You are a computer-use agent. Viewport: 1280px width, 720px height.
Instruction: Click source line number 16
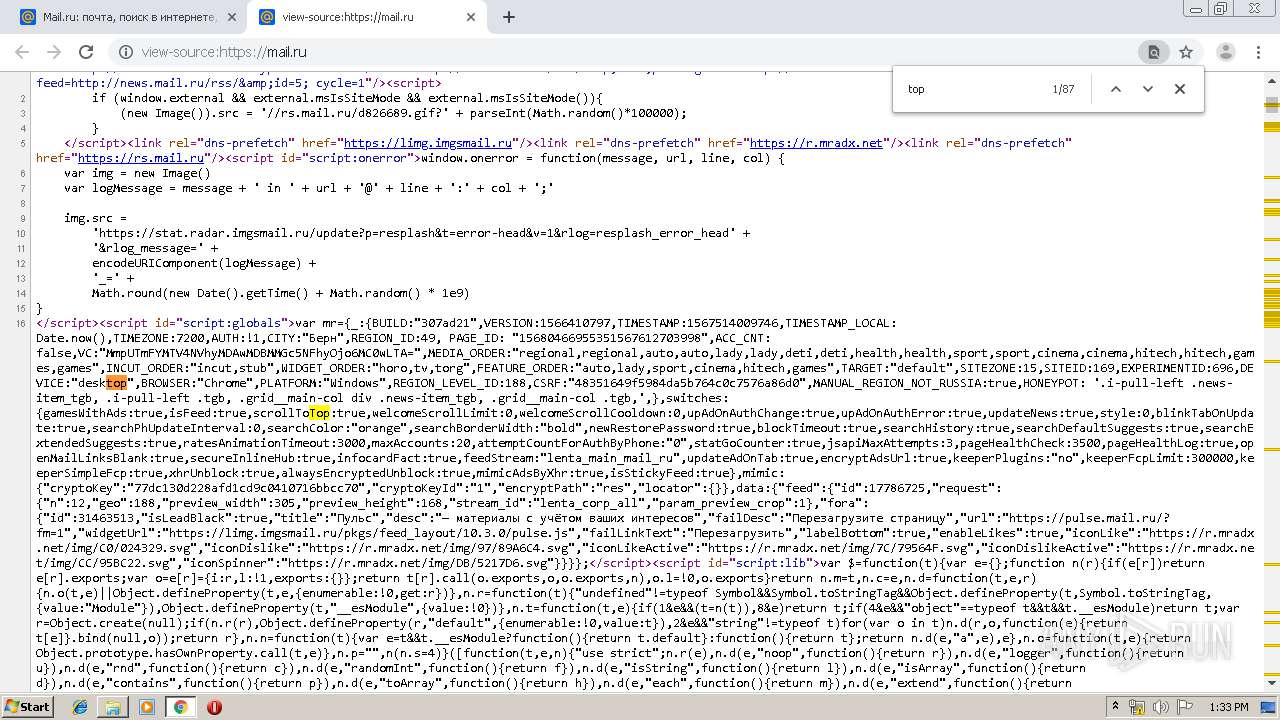coord(21,323)
